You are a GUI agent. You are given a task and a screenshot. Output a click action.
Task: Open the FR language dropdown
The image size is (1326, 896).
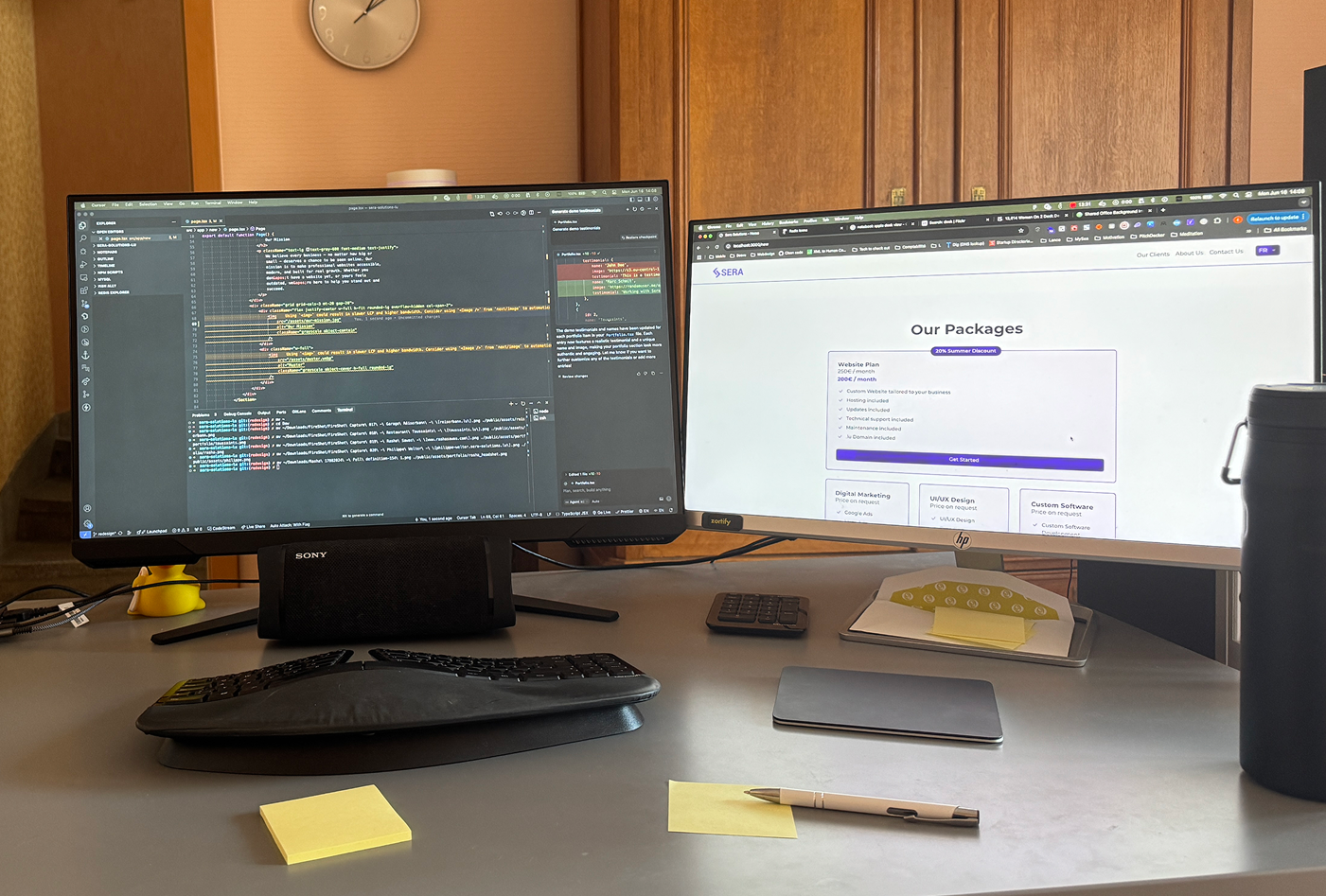coord(1266,251)
